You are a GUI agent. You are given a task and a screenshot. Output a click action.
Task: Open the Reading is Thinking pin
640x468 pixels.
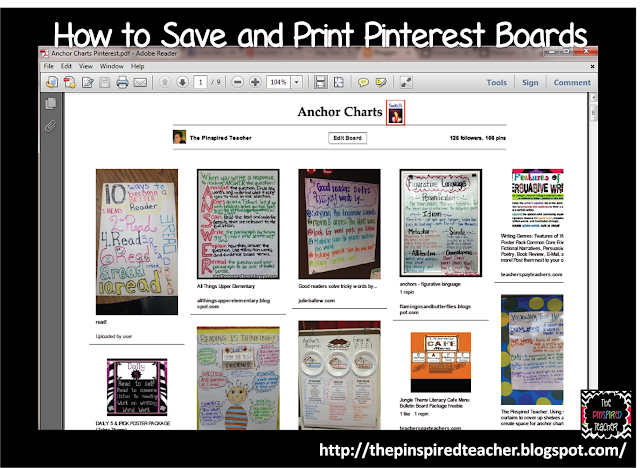(238, 378)
